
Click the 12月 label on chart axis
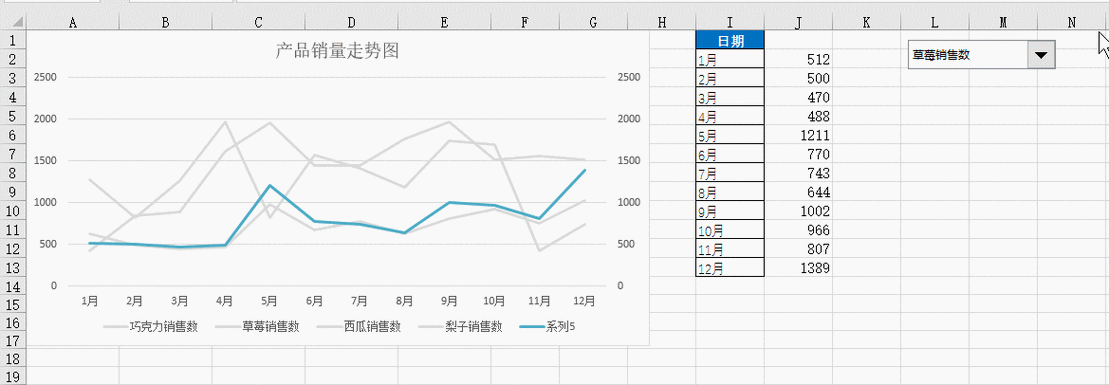pyautogui.click(x=584, y=301)
